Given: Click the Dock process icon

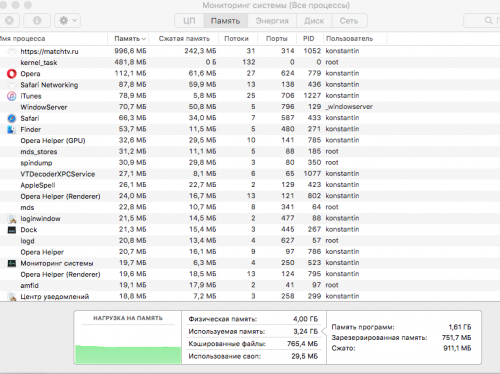Looking at the screenshot, I should point(12,230).
